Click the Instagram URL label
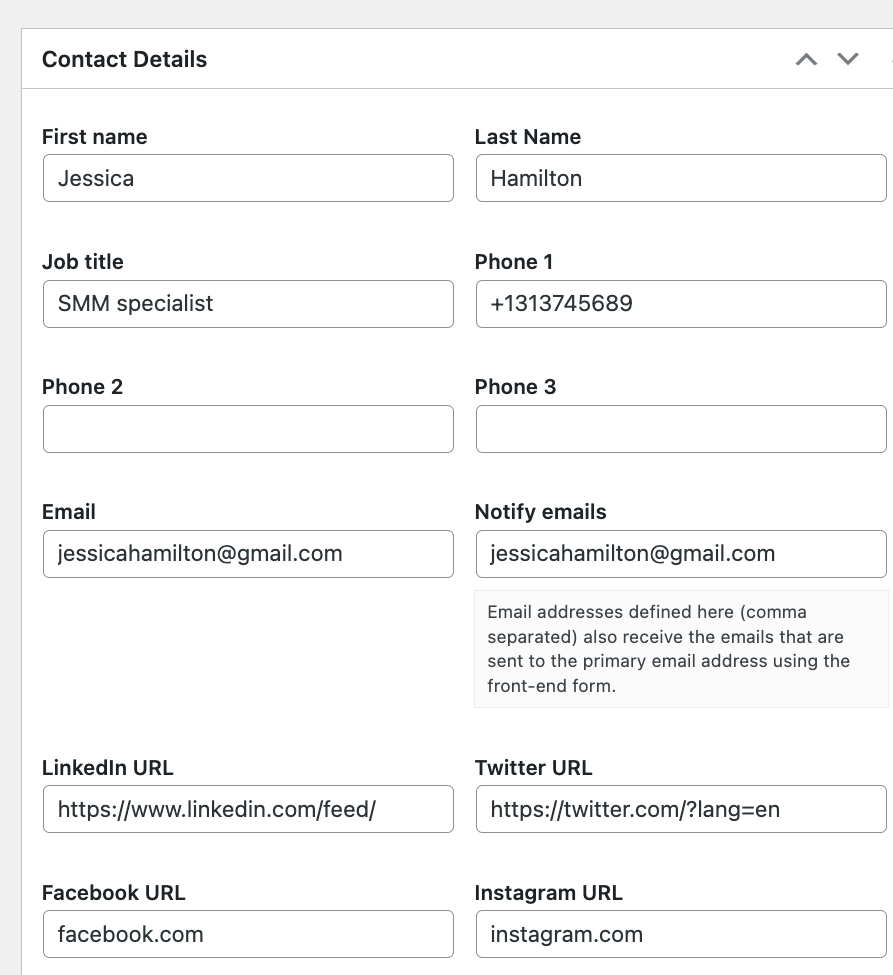The image size is (893, 975). pos(548,893)
